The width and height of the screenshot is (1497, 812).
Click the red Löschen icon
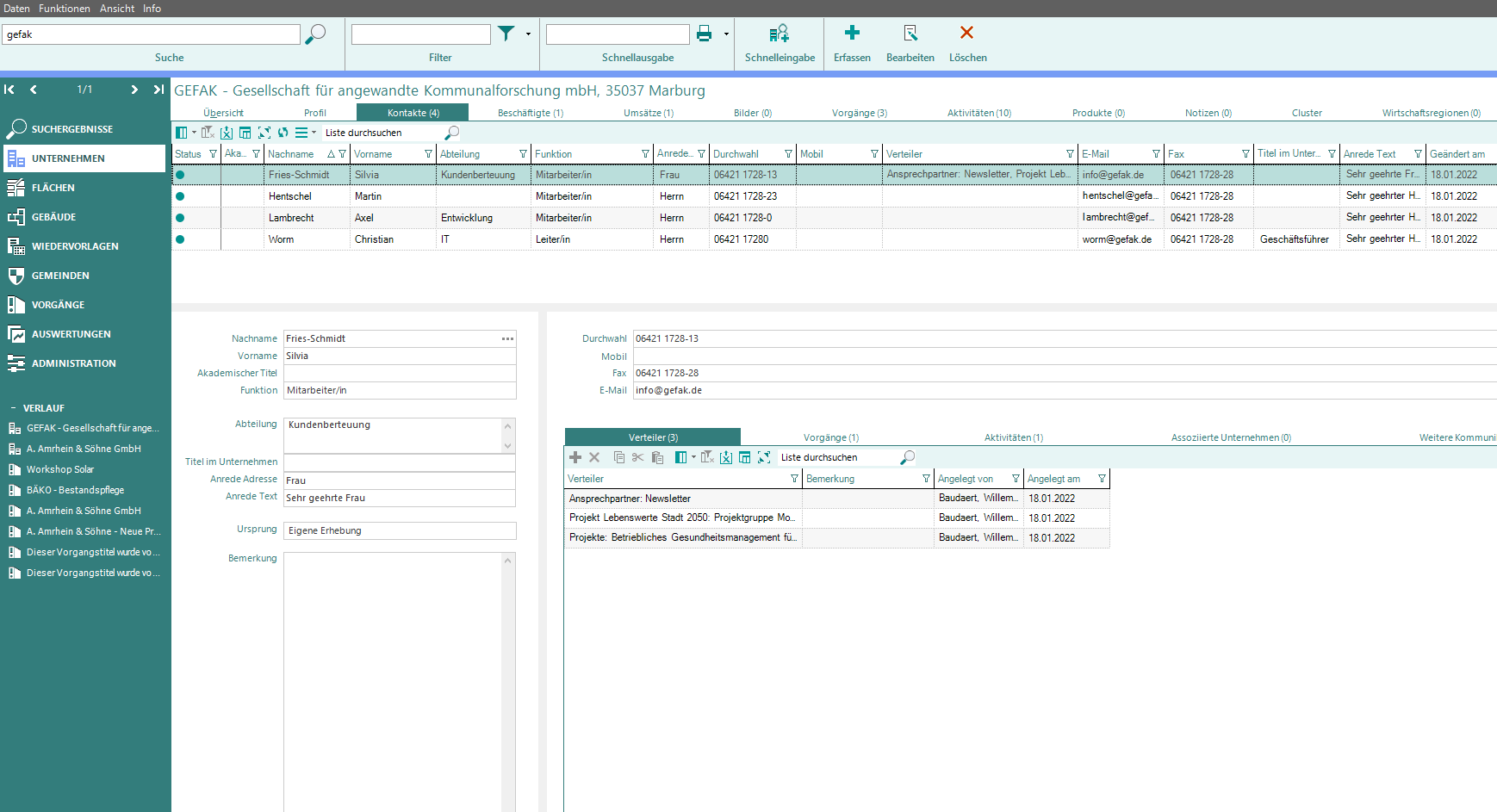click(x=966, y=33)
